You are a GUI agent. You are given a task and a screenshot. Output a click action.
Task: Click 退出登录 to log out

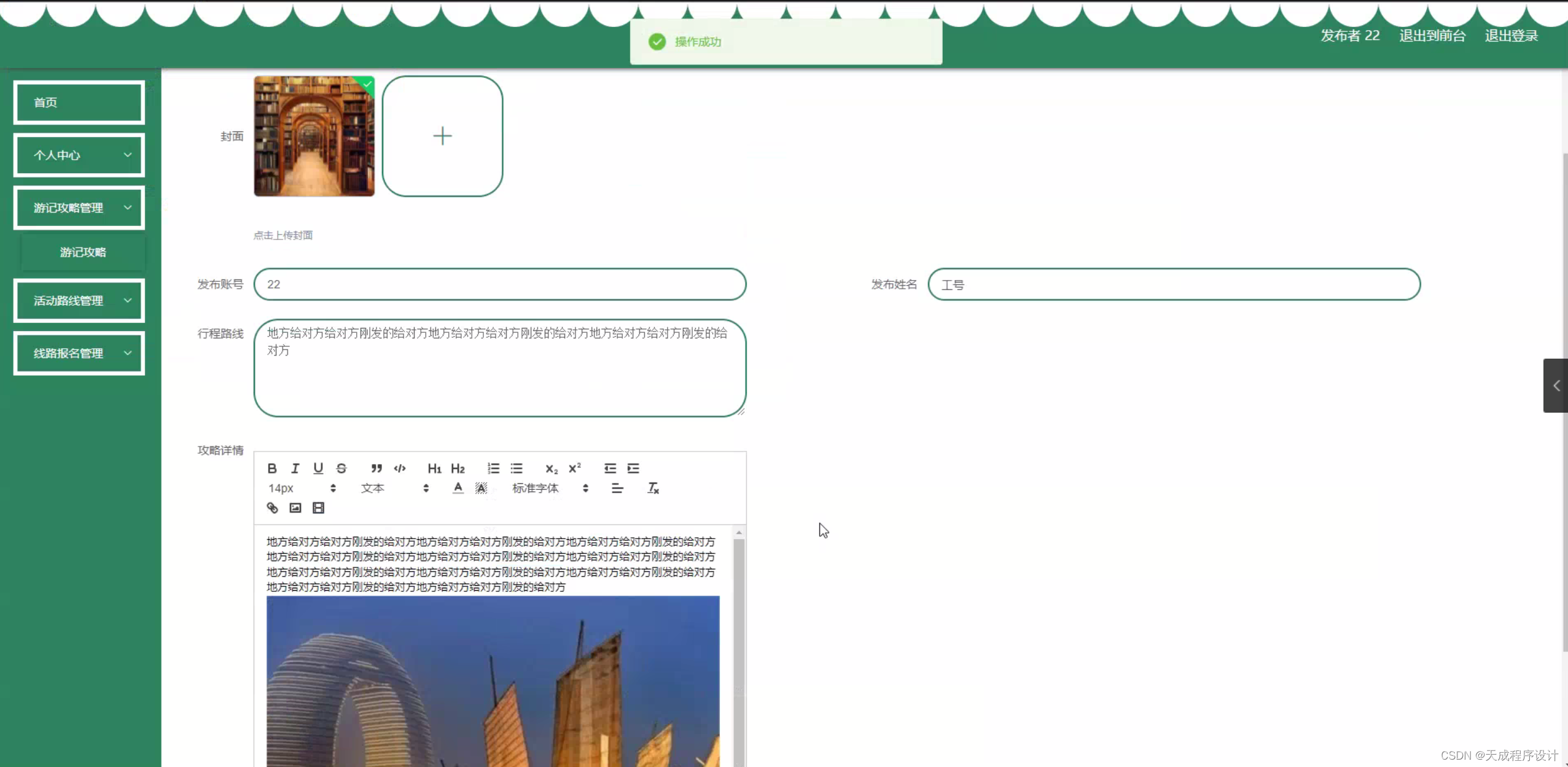point(1511,36)
